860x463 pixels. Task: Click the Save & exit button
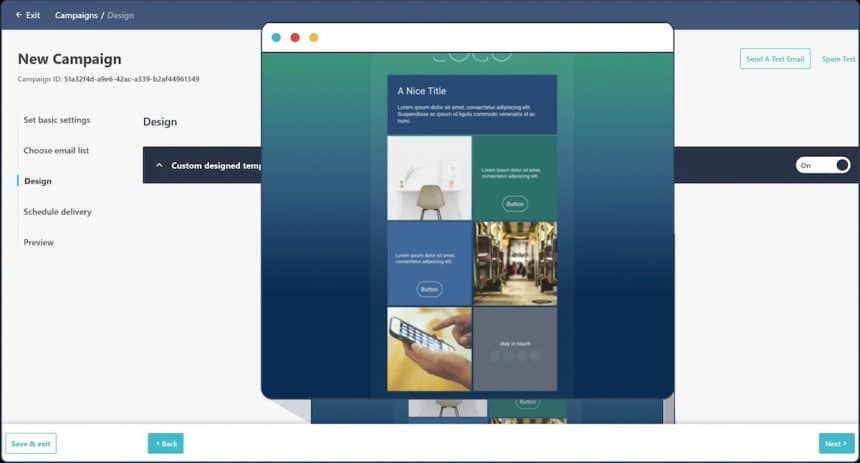point(31,443)
